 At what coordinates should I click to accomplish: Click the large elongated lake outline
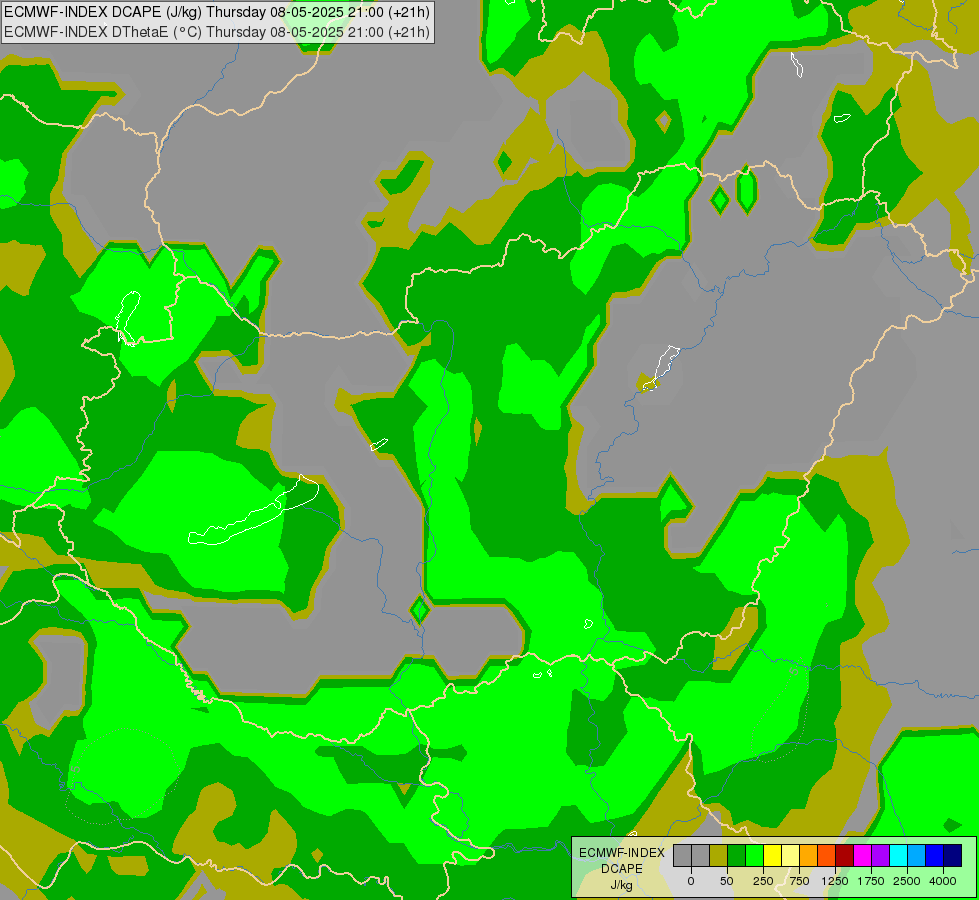(253, 510)
